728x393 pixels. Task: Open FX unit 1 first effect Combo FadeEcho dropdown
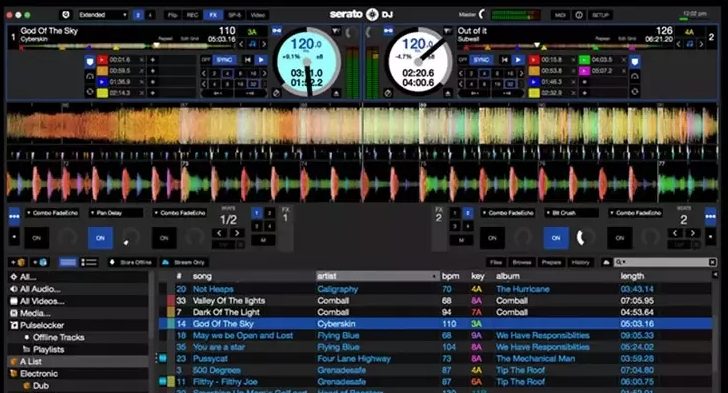tap(52, 213)
